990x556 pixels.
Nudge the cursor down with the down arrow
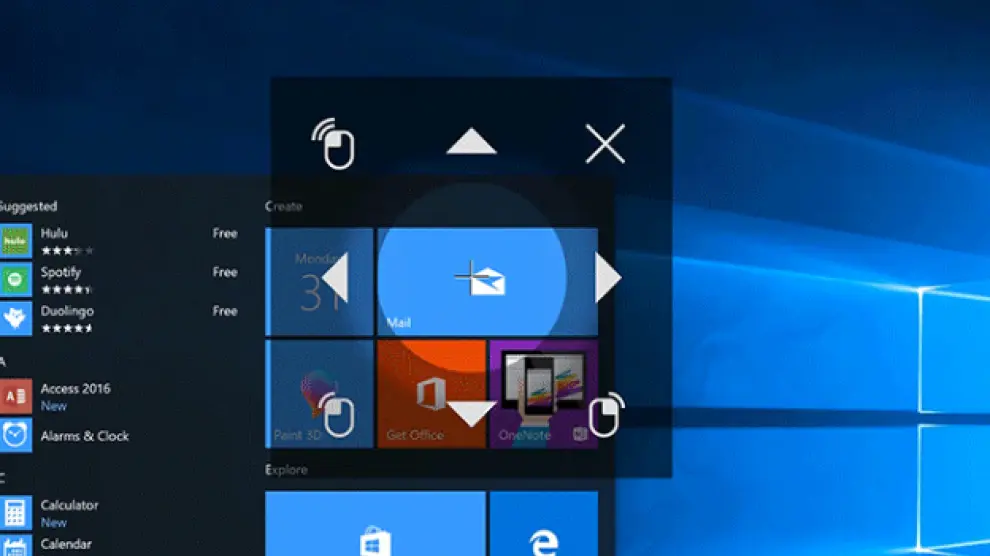click(x=471, y=412)
